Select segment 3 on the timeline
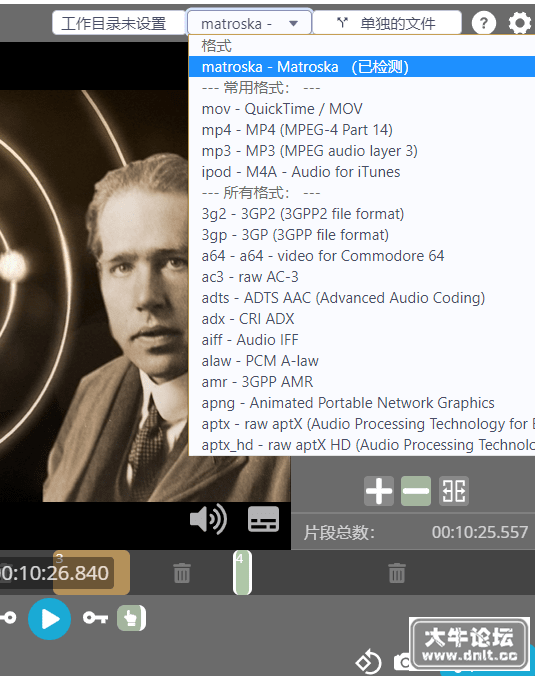This screenshot has height=676, width=535. click(x=91, y=573)
